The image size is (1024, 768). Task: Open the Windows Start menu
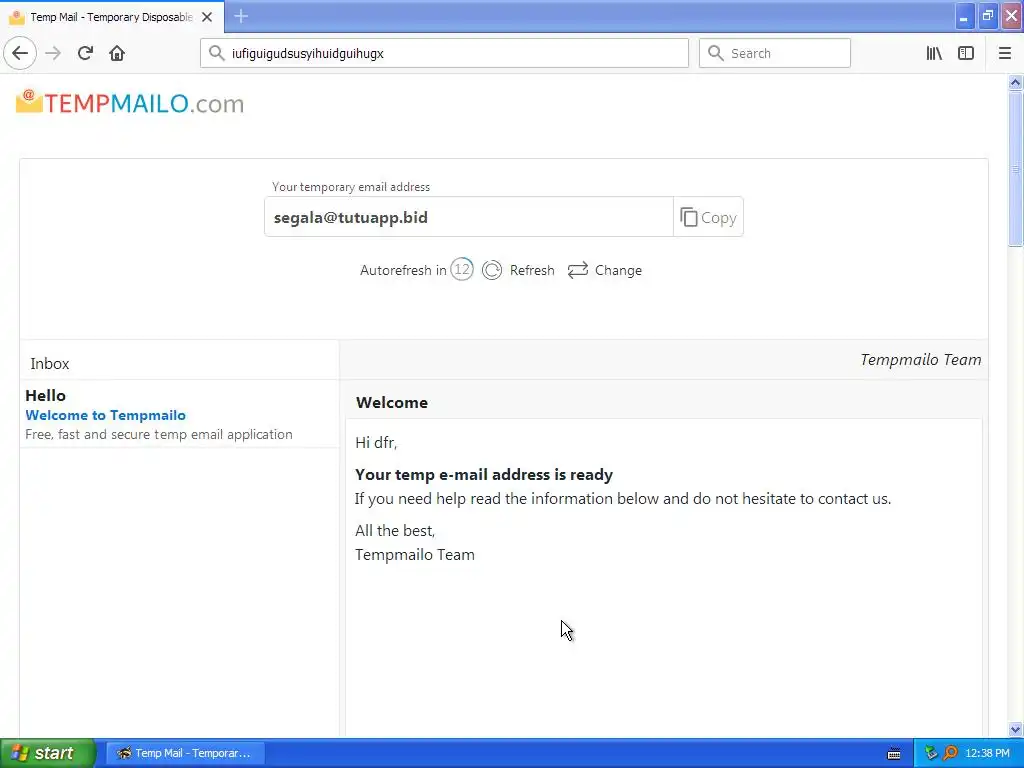[48, 753]
